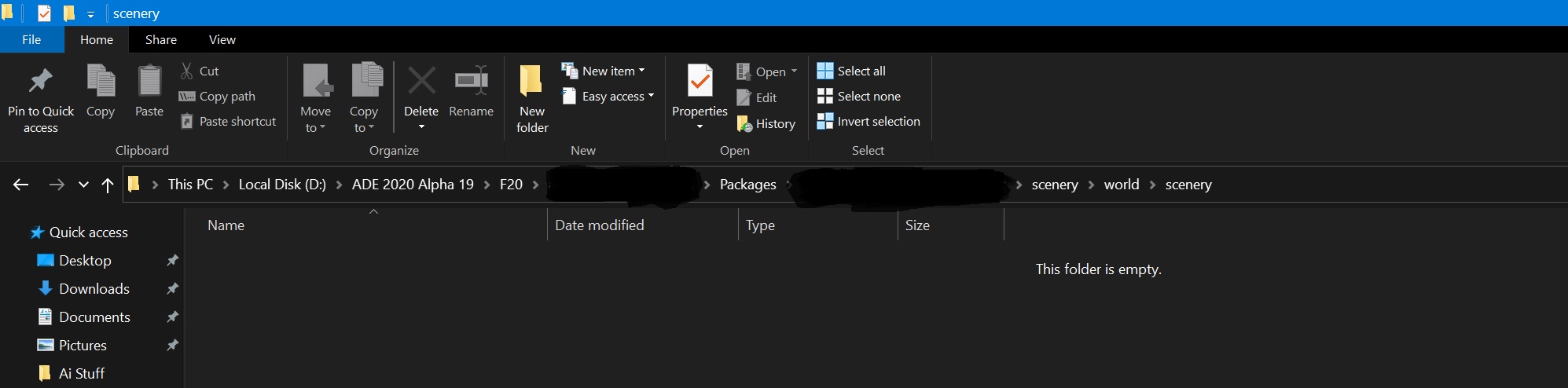Click Select all
1568x388 pixels.
(x=851, y=71)
